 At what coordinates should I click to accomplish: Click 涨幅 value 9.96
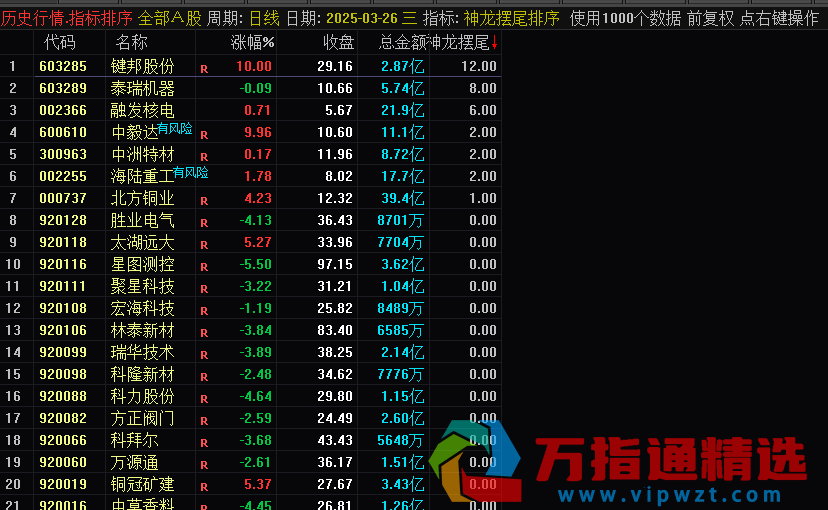258,132
